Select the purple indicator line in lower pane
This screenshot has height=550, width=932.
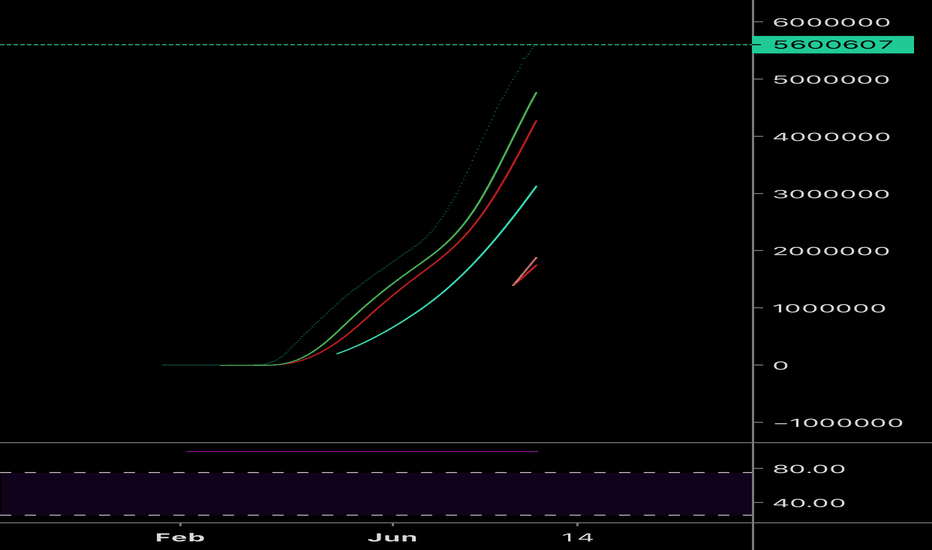click(362, 451)
